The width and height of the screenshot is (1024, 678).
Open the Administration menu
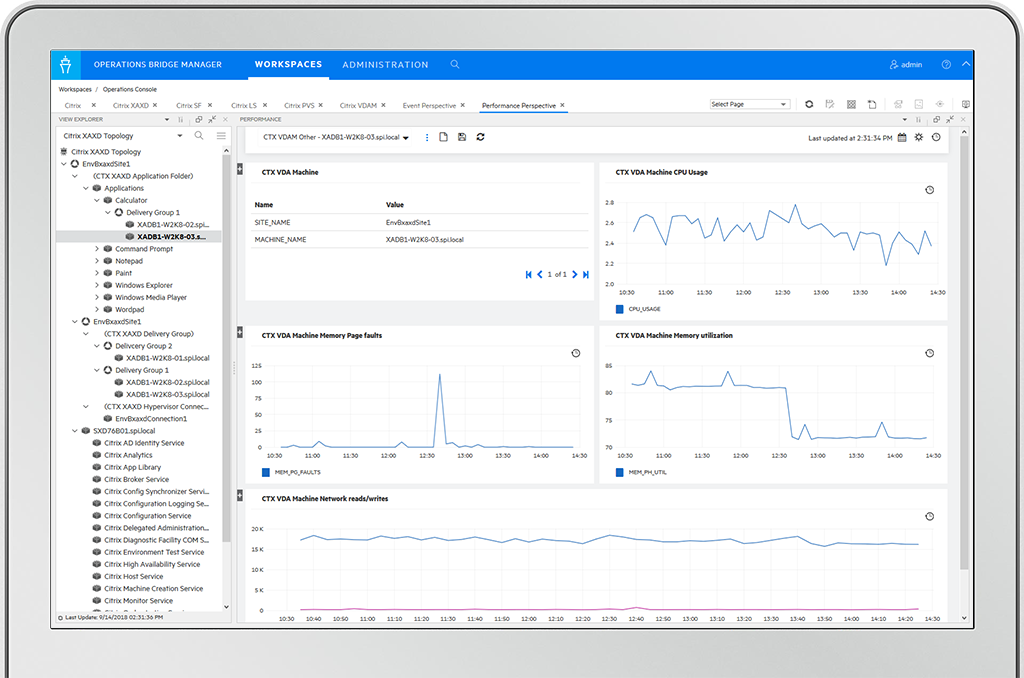385,65
